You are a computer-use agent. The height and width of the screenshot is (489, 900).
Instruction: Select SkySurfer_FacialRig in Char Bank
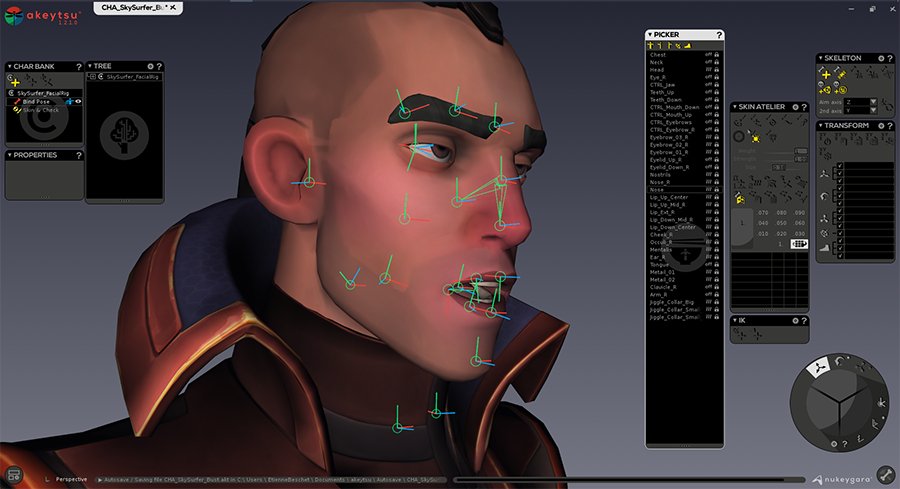(43, 93)
